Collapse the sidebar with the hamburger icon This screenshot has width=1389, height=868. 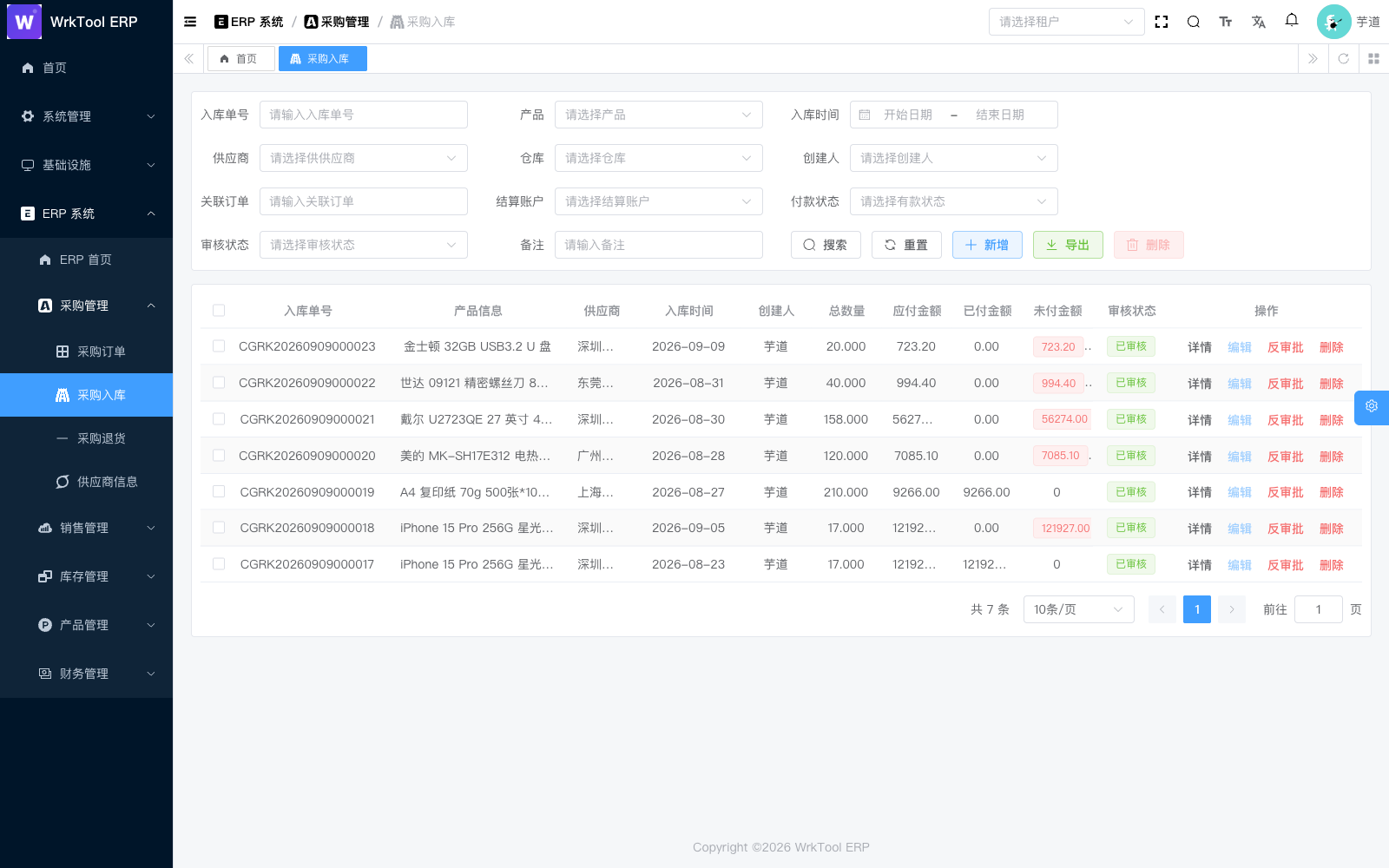click(190, 22)
